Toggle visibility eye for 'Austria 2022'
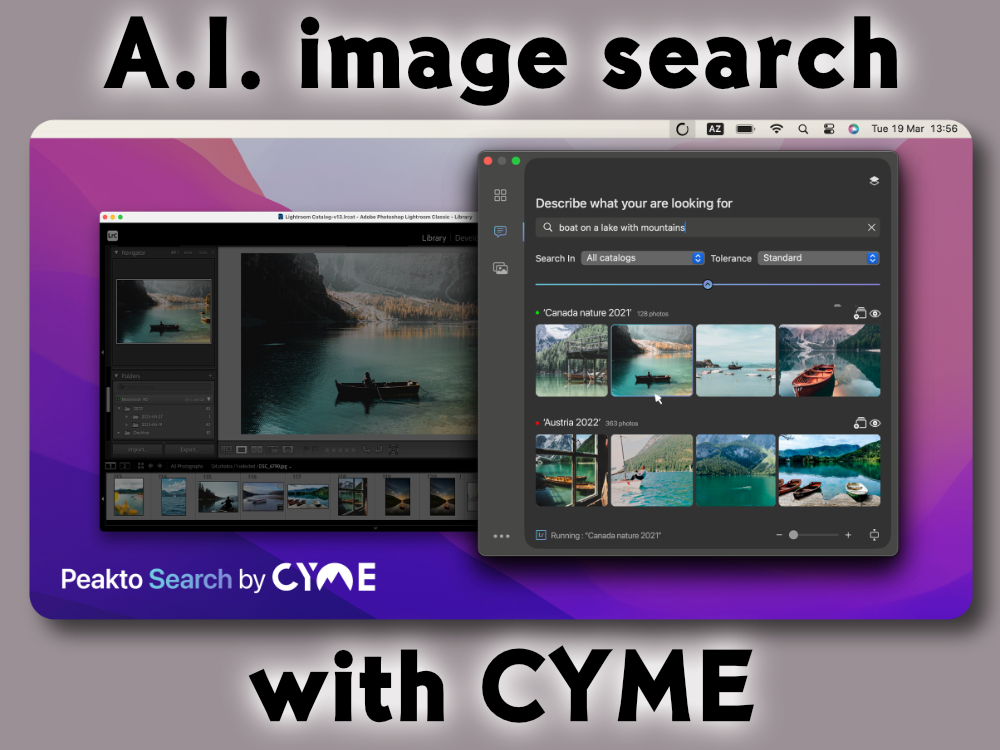The height and width of the screenshot is (750, 1000). coord(875,423)
